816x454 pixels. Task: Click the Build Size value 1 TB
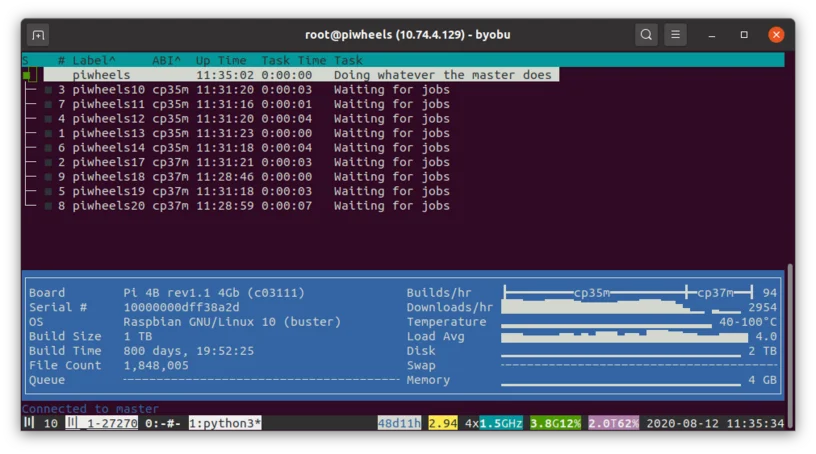137,336
